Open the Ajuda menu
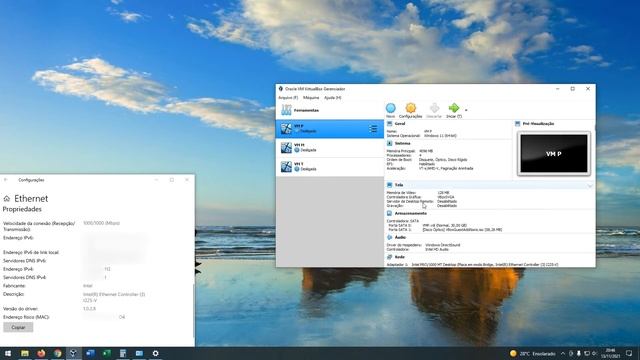The image size is (640, 360). pos(332,98)
